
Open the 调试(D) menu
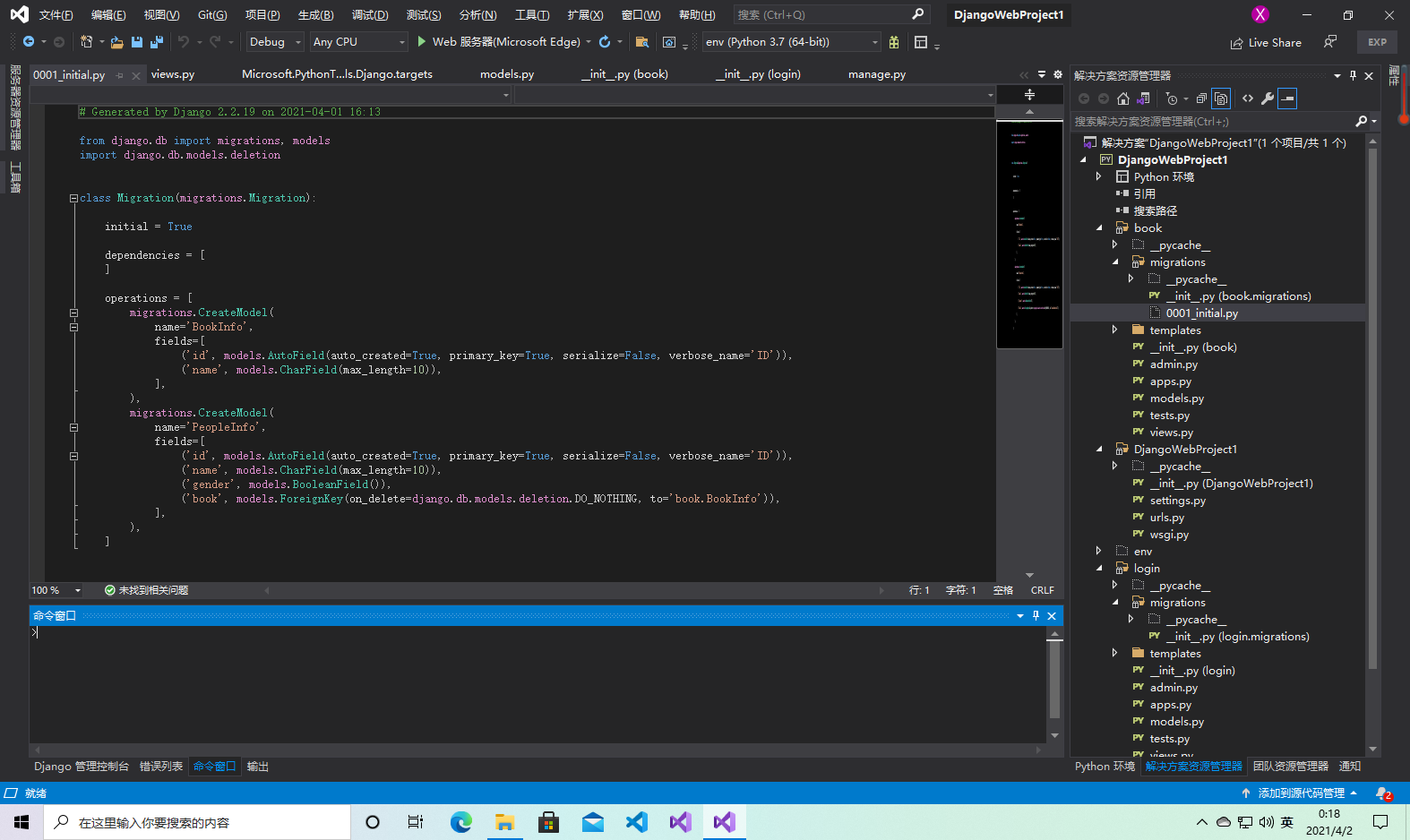tap(370, 14)
